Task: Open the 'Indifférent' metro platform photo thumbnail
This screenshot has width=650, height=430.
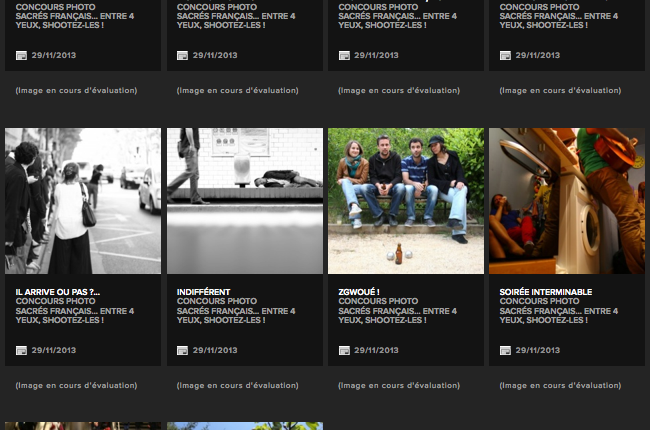Action: tap(245, 201)
